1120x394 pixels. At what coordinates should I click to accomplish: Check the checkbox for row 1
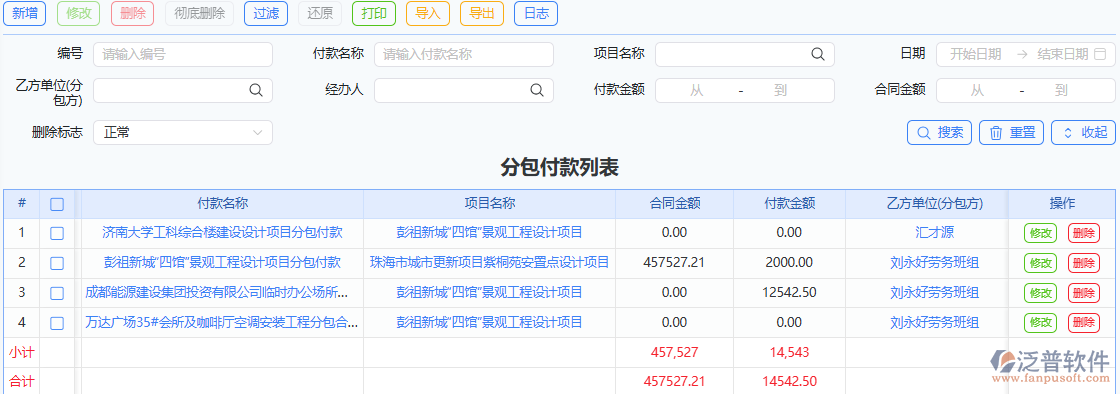click(x=57, y=233)
